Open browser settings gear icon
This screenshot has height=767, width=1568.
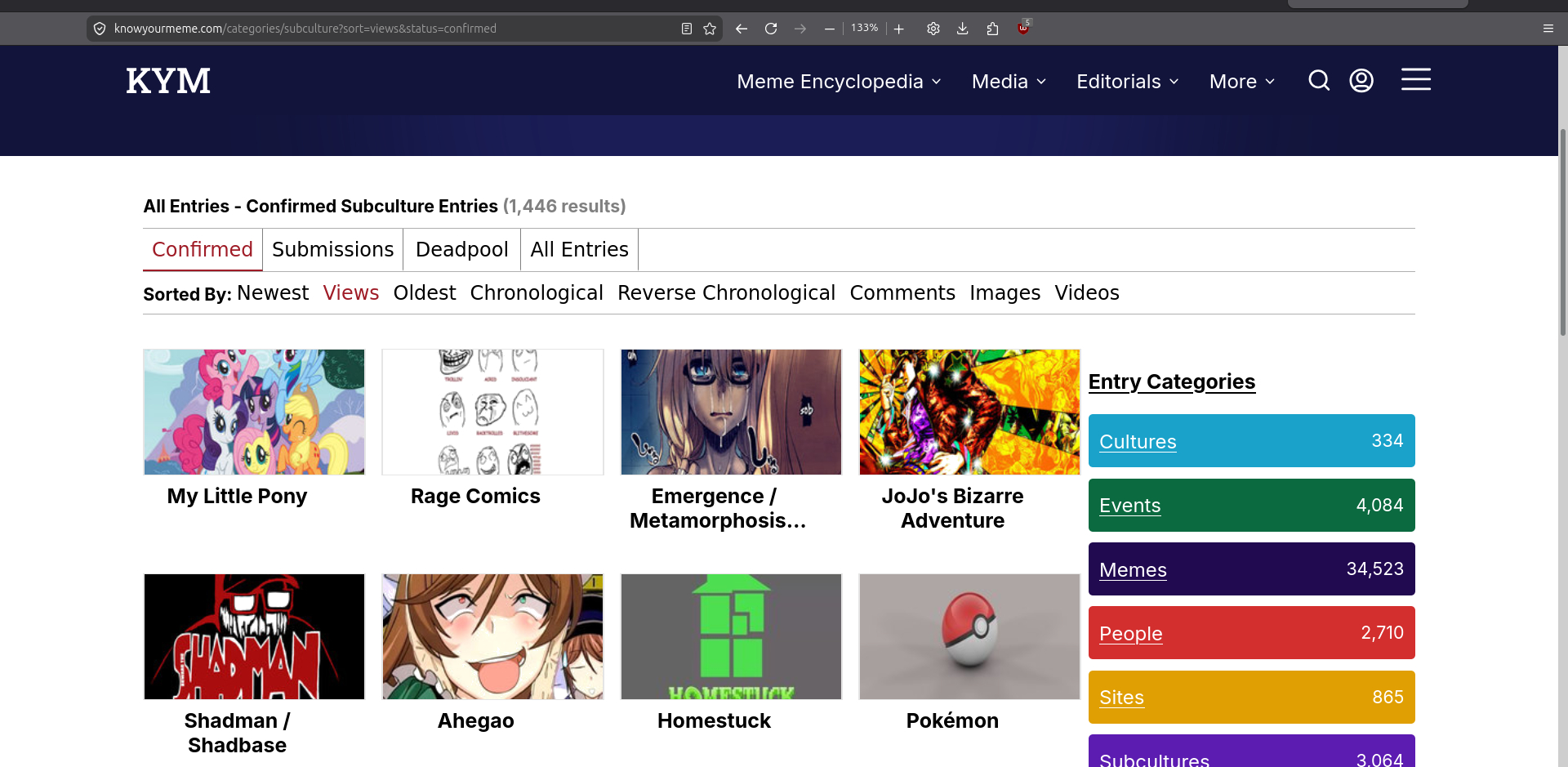[x=933, y=29]
